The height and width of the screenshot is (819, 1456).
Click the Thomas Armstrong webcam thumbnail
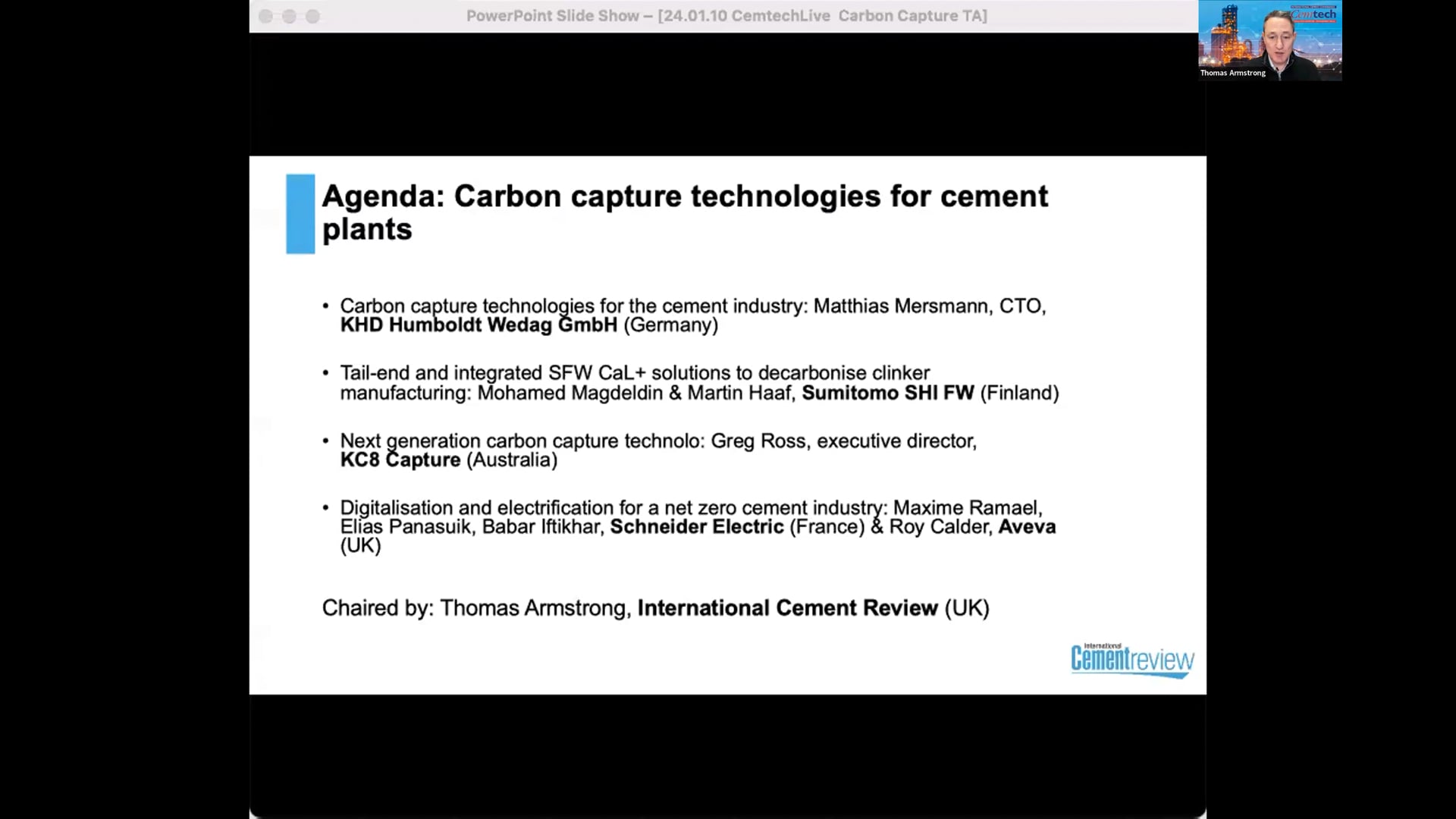pyautogui.click(x=1270, y=40)
